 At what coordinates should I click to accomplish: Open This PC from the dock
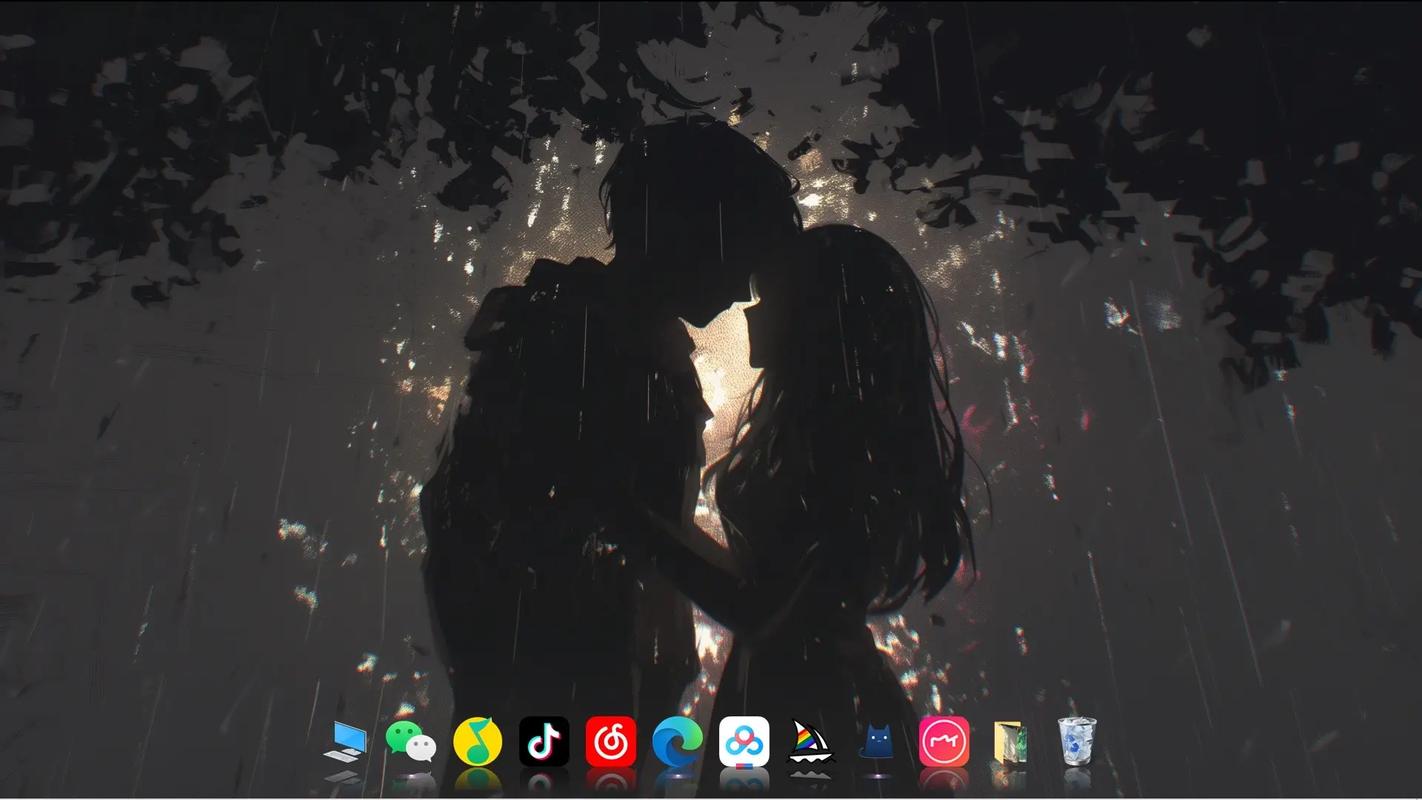point(346,742)
